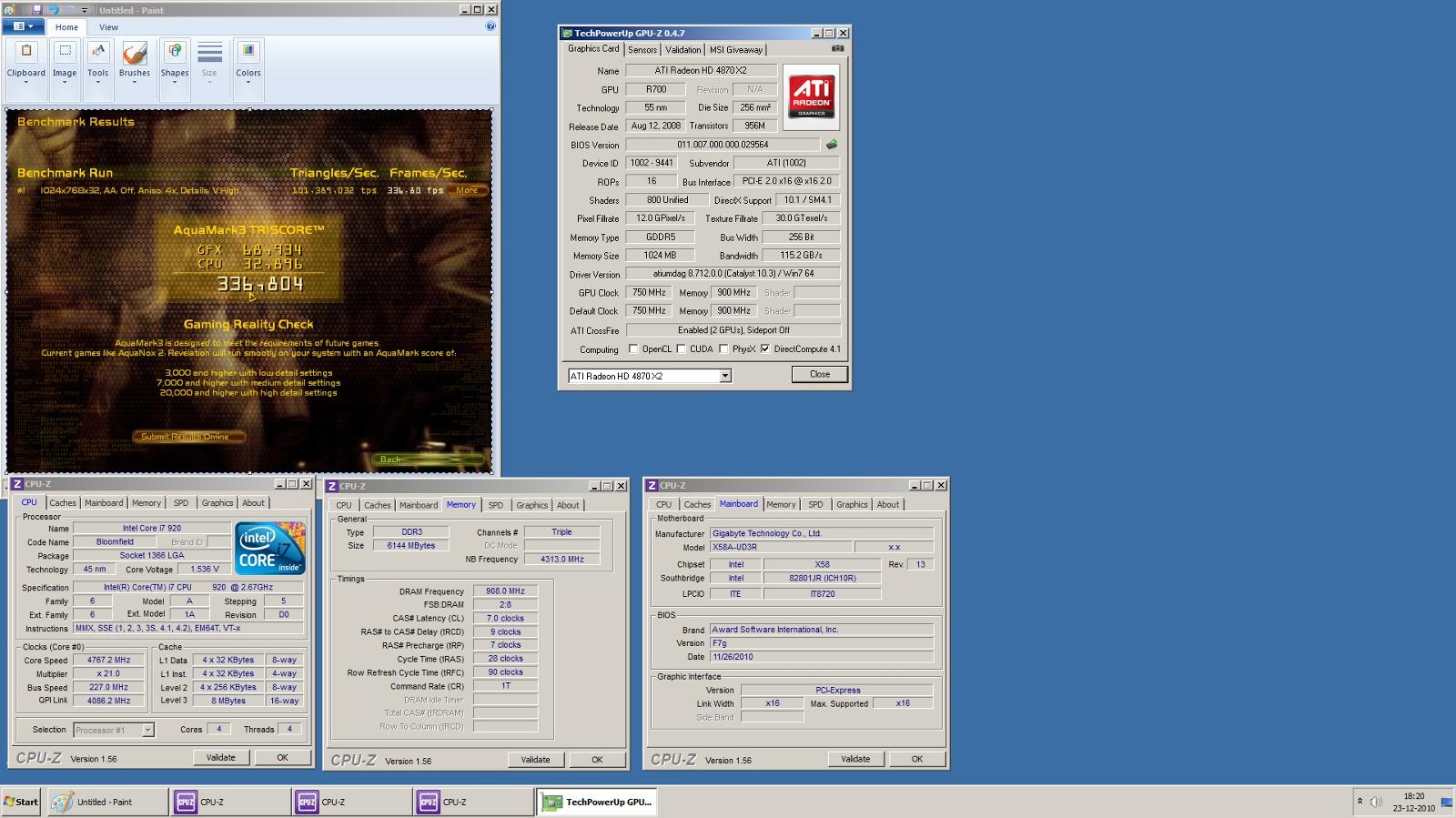The width and height of the screenshot is (1456, 818).
Task: Click Validate in the left CPU-Z window
Action: tap(221, 757)
